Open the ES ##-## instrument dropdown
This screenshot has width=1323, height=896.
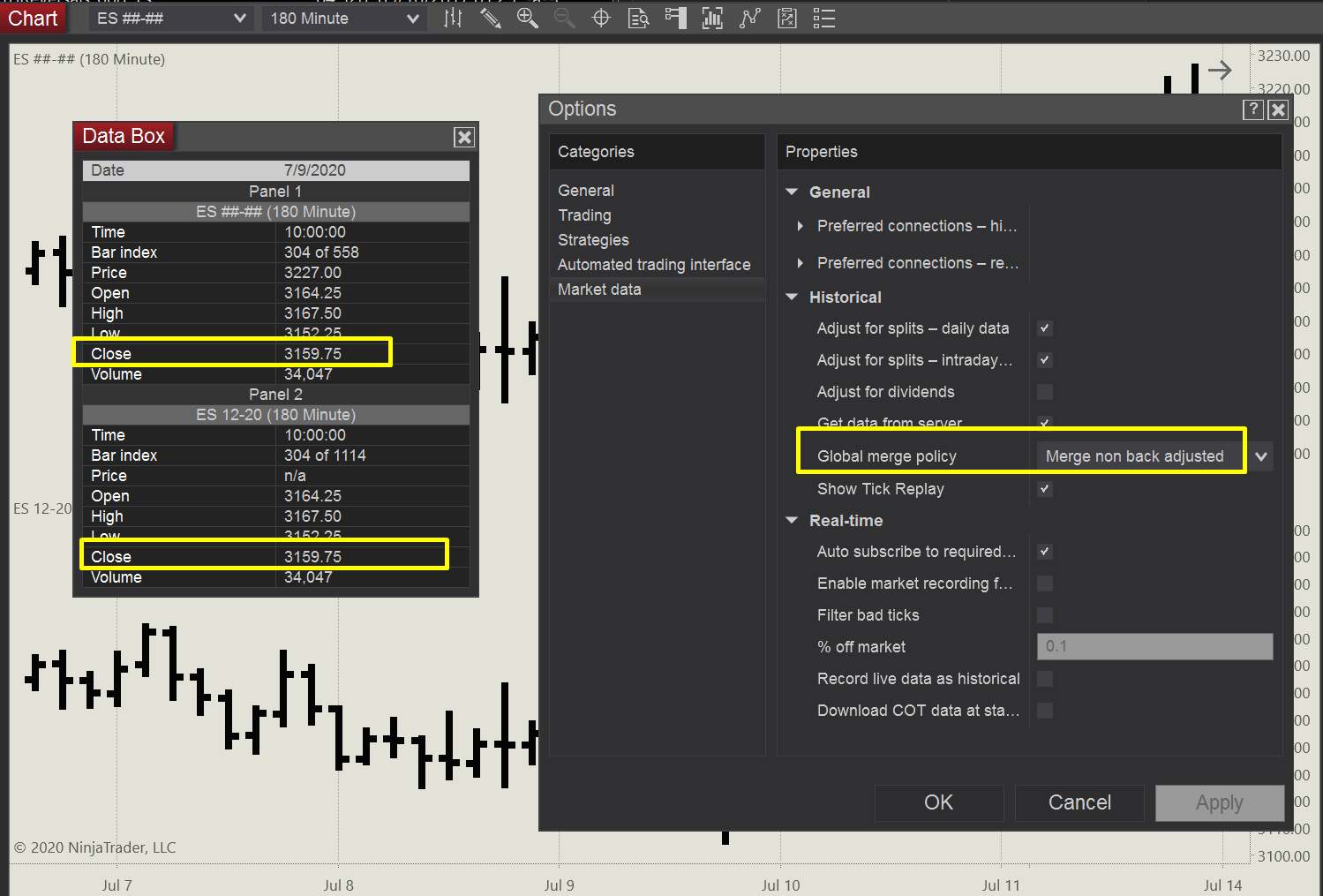pyautogui.click(x=171, y=19)
